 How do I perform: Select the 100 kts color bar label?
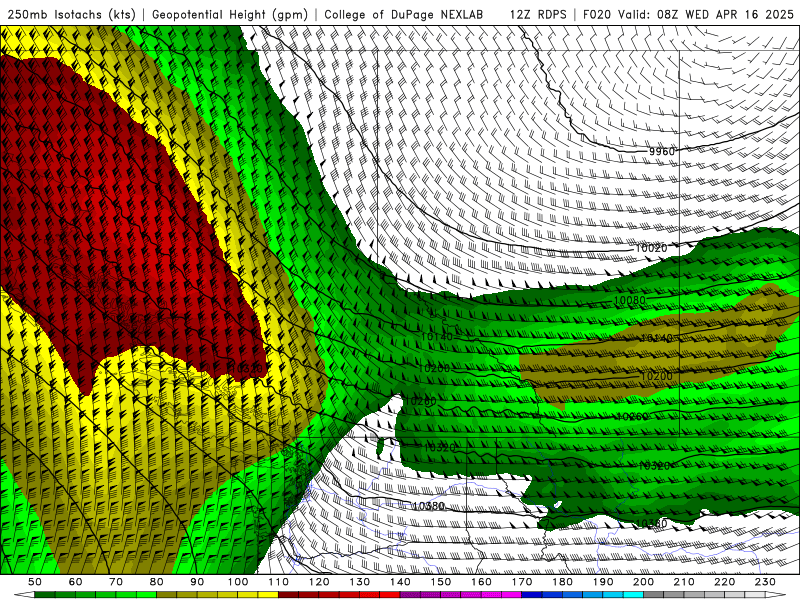click(x=238, y=582)
